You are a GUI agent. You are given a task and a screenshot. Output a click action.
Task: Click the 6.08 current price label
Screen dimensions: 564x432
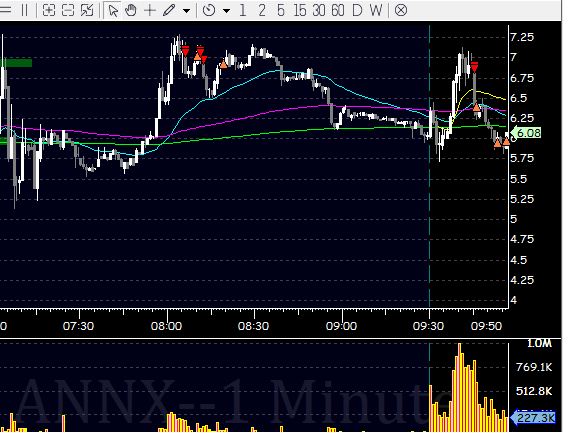(x=526, y=133)
